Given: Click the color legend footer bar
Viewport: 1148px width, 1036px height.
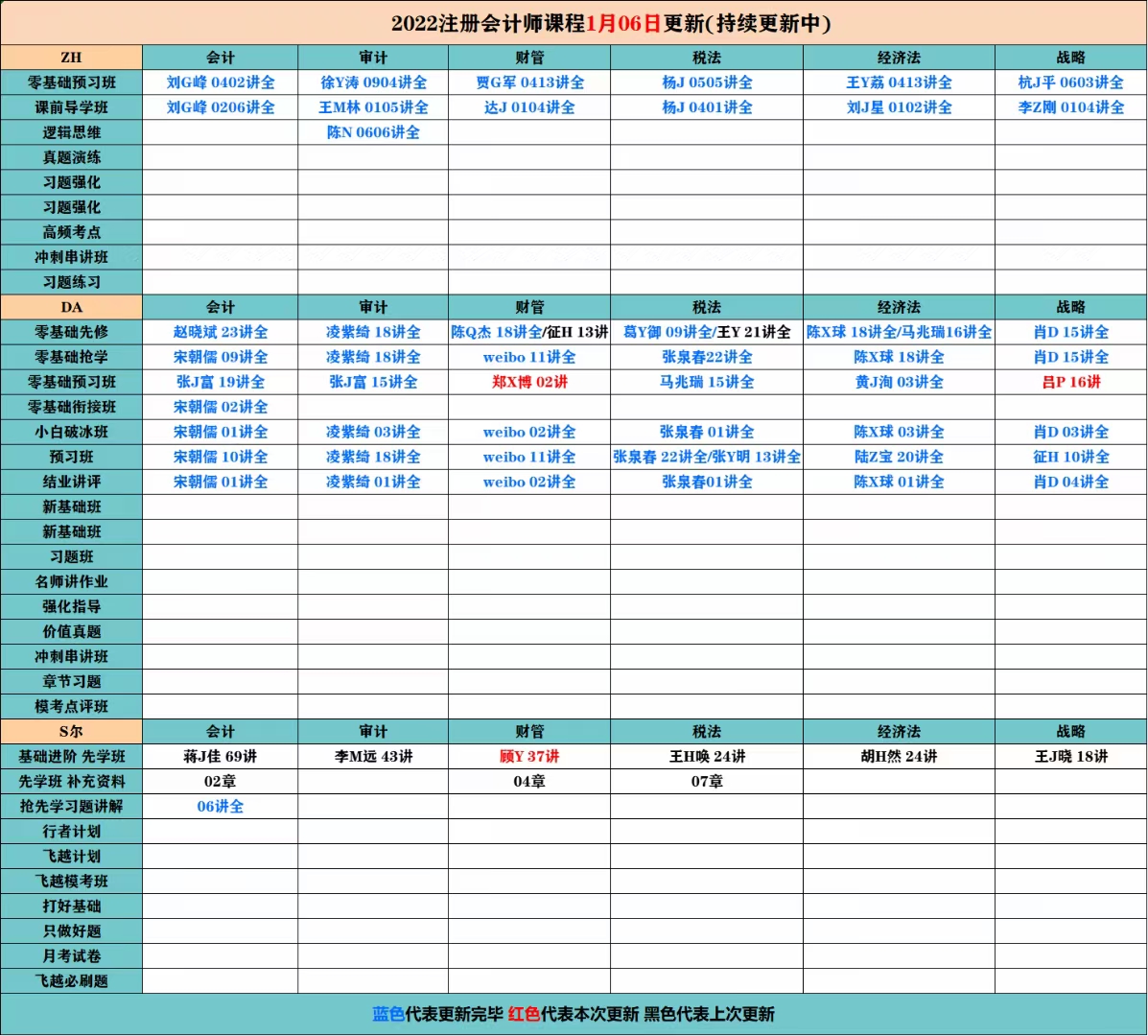Looking at the screenshot, I should 574,1014.
